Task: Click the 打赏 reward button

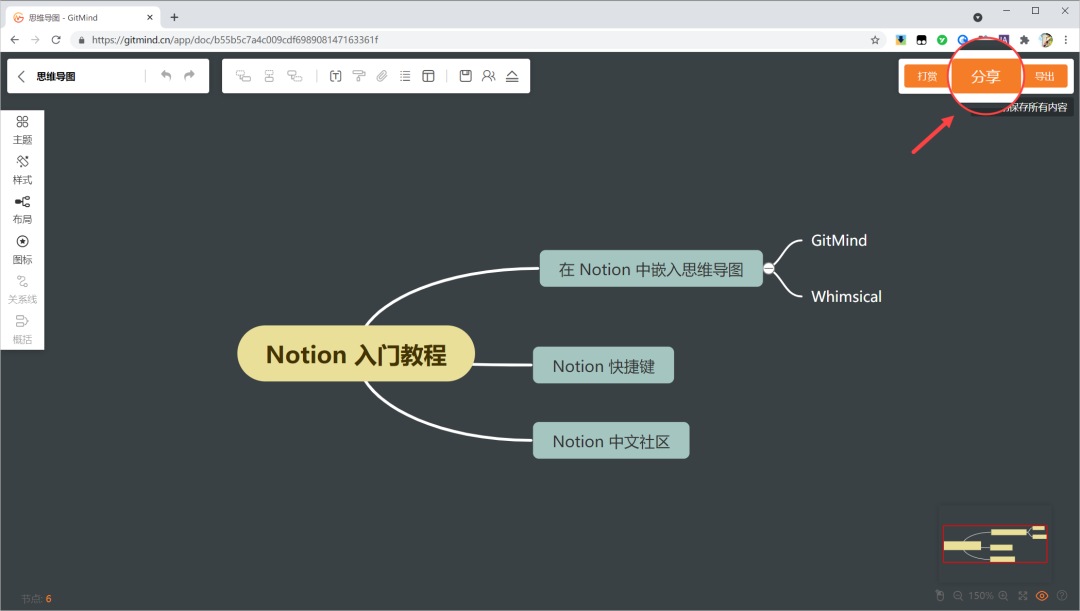Action: [927, 76]
